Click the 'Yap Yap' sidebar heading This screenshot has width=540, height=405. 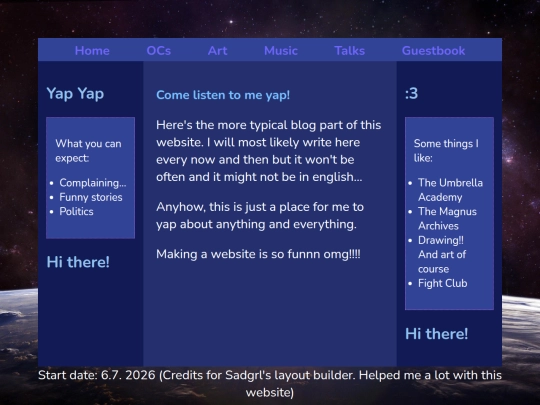(x=75, y=93)
